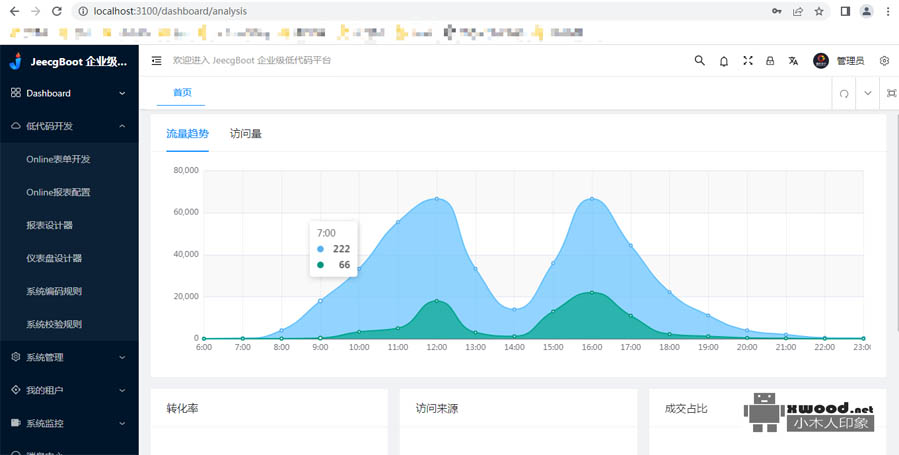Screen dimensions: 899x455
Task: Bookmark this page with the star icon
Action: tap(819, 11)
